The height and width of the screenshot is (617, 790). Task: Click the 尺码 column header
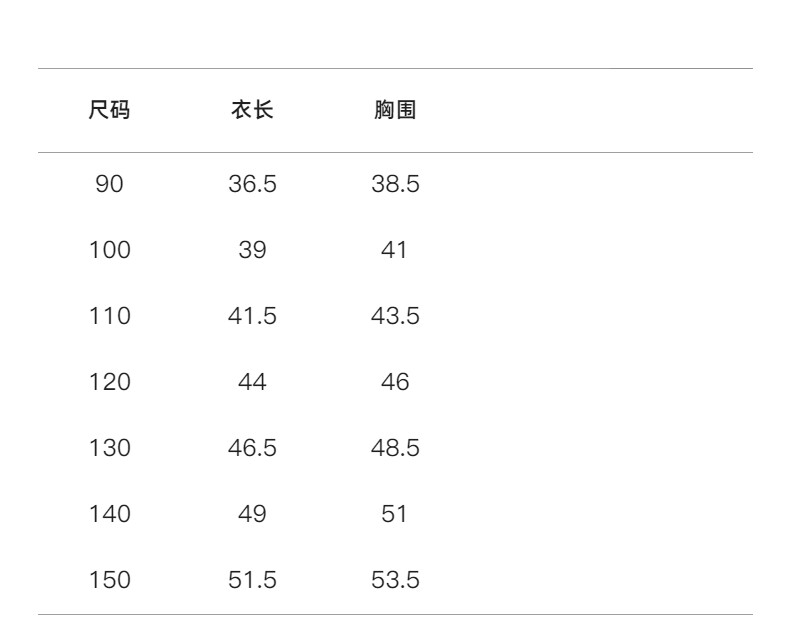(x=110, y=111)
